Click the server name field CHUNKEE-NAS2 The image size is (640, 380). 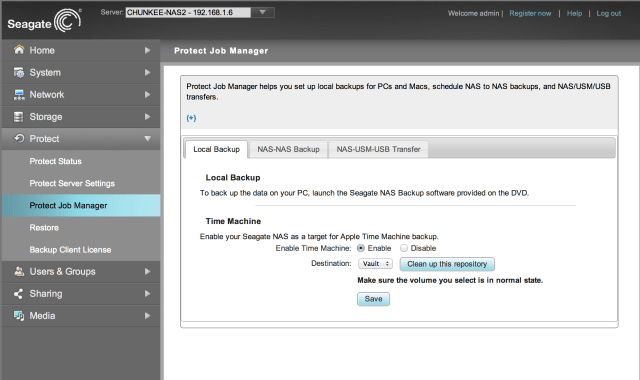pyautogui.click(x=188, y=13)
